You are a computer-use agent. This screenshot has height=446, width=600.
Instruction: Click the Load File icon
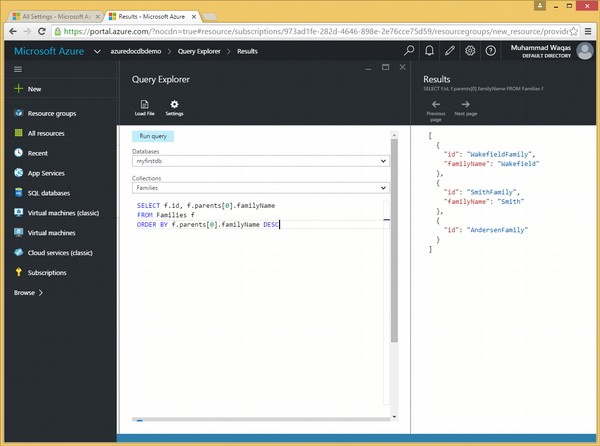point(143,105)
